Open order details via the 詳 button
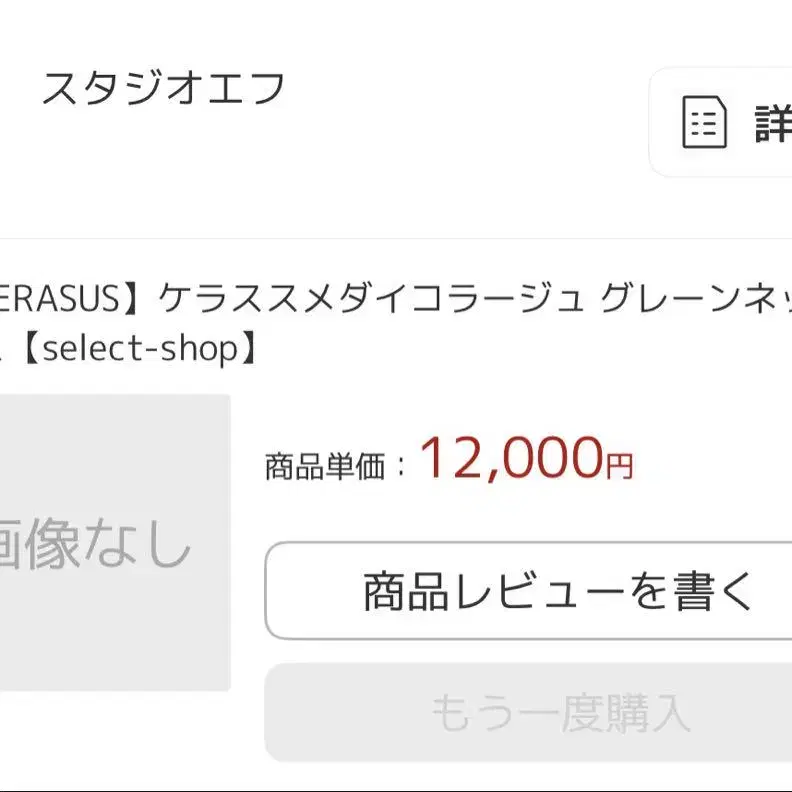Screen dimensions: 792x792 click(721, 122)
